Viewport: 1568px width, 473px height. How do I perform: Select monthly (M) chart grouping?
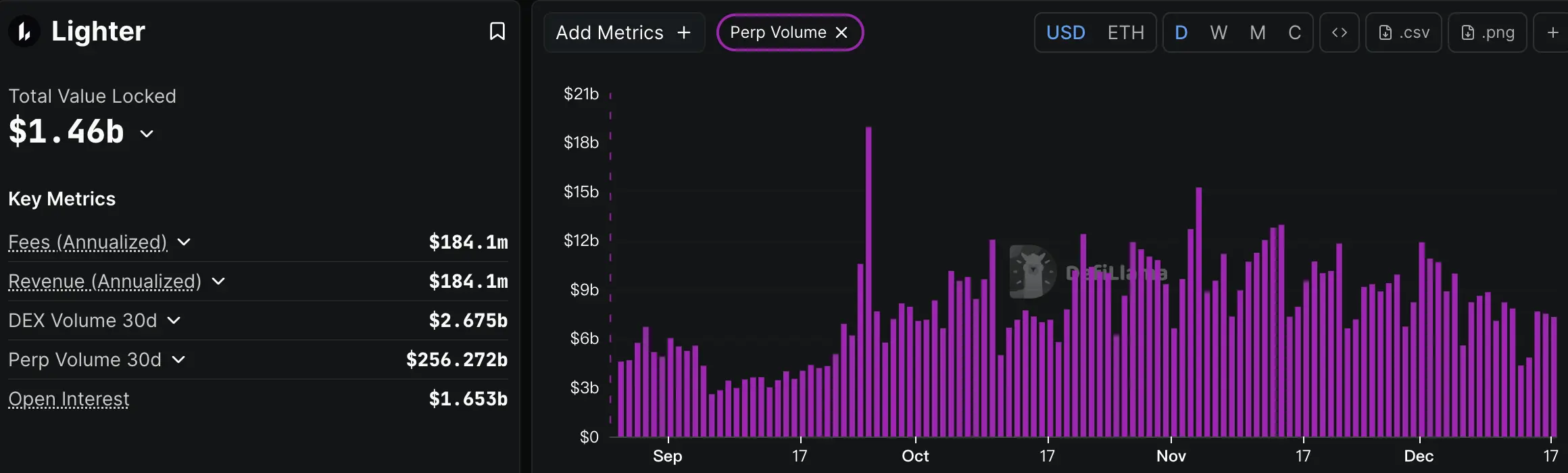(x=1257, y=32)
